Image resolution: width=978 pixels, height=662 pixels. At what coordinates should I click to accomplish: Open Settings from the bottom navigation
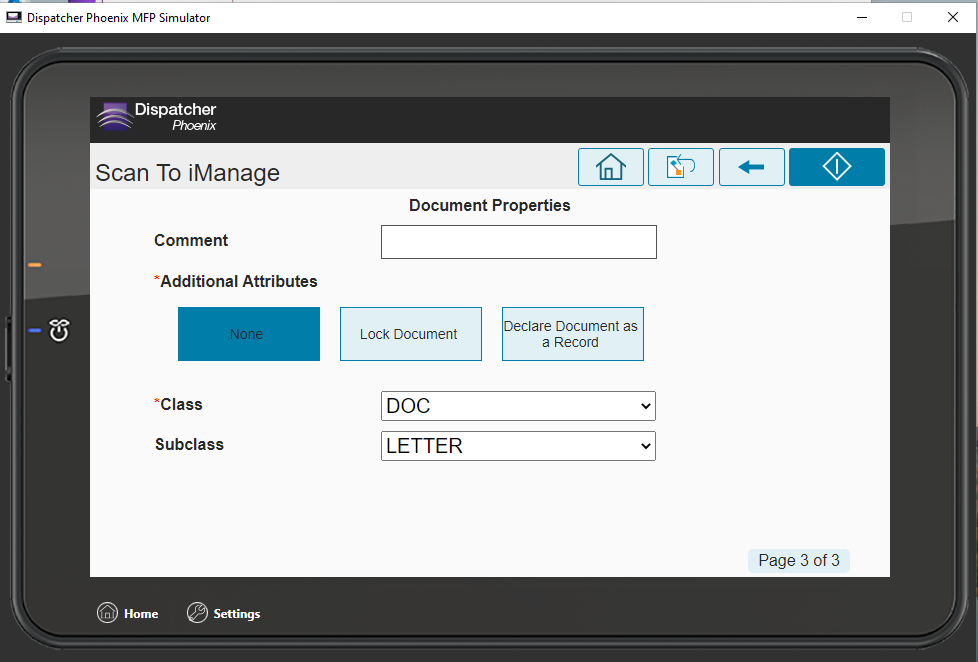pos(224,613)
